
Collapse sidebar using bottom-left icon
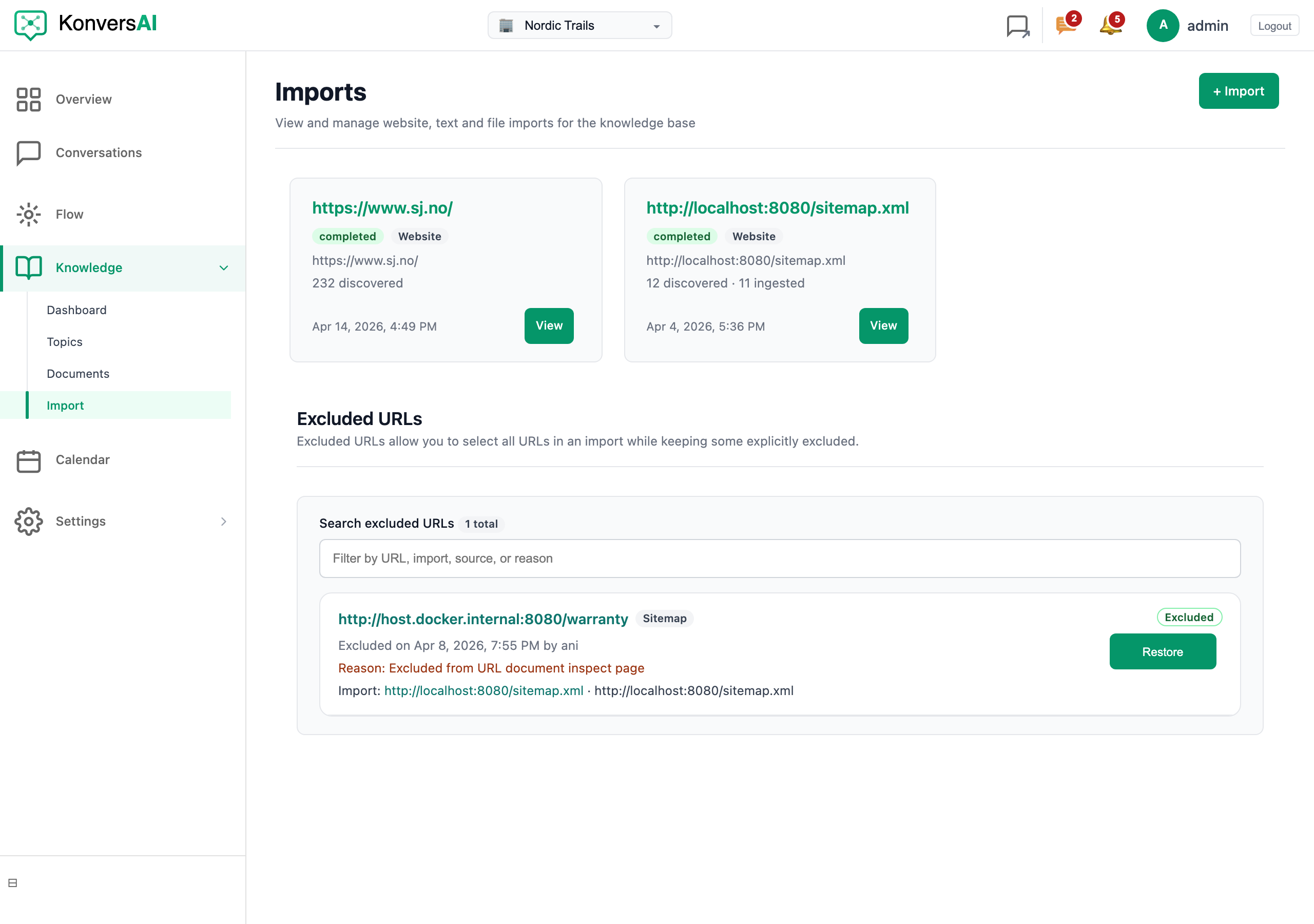tap(13, 883)
